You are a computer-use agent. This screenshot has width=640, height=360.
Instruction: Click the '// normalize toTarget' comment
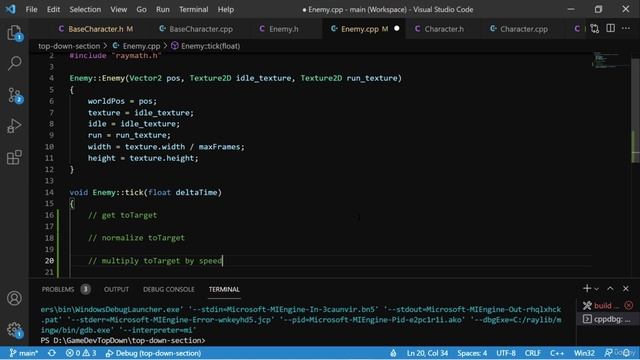(136, 238)
